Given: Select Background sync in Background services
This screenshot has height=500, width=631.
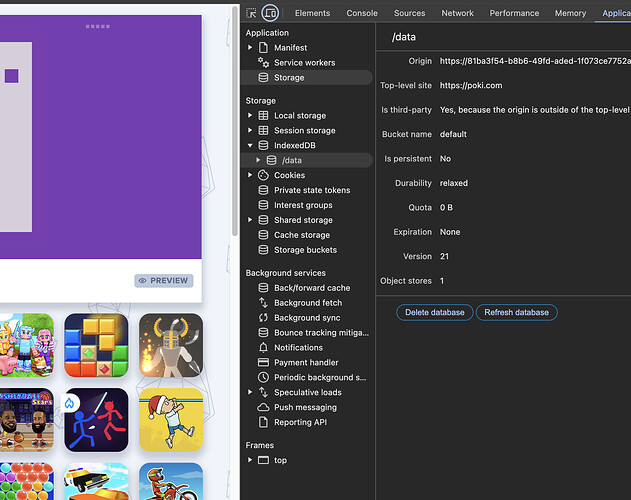Looking at the screenshot, I should point(307,318).
